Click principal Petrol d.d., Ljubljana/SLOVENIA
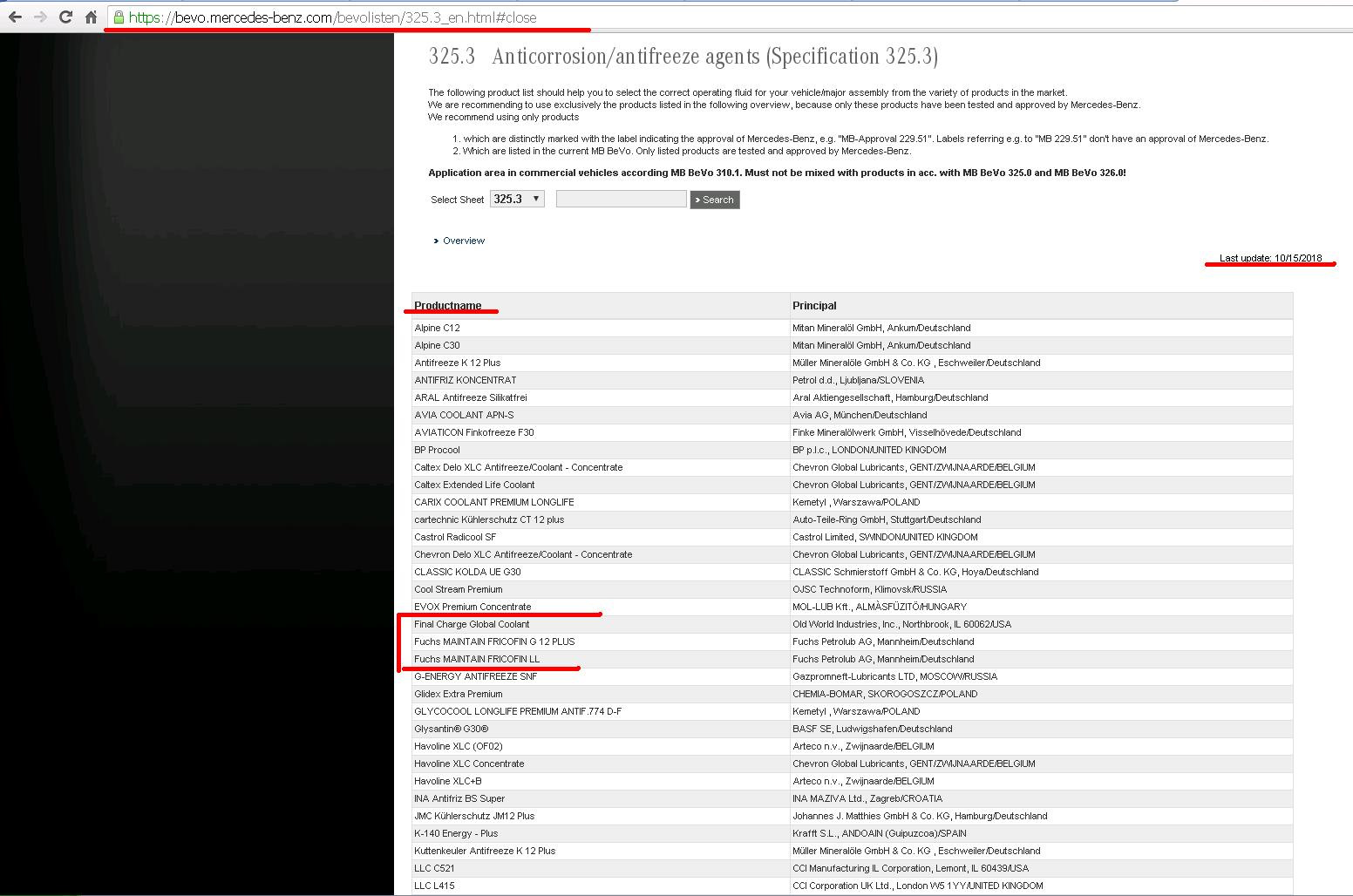 coord(858,380)
